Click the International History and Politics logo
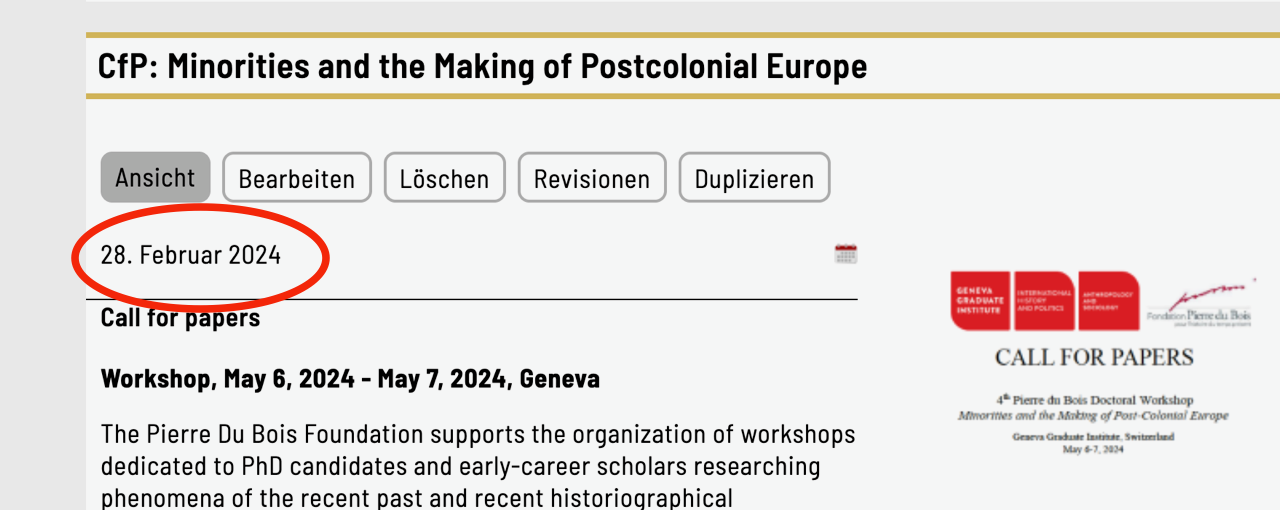Image resolution: width=1280 pixels, height=510 pixels. click(x=1044, y=300)
